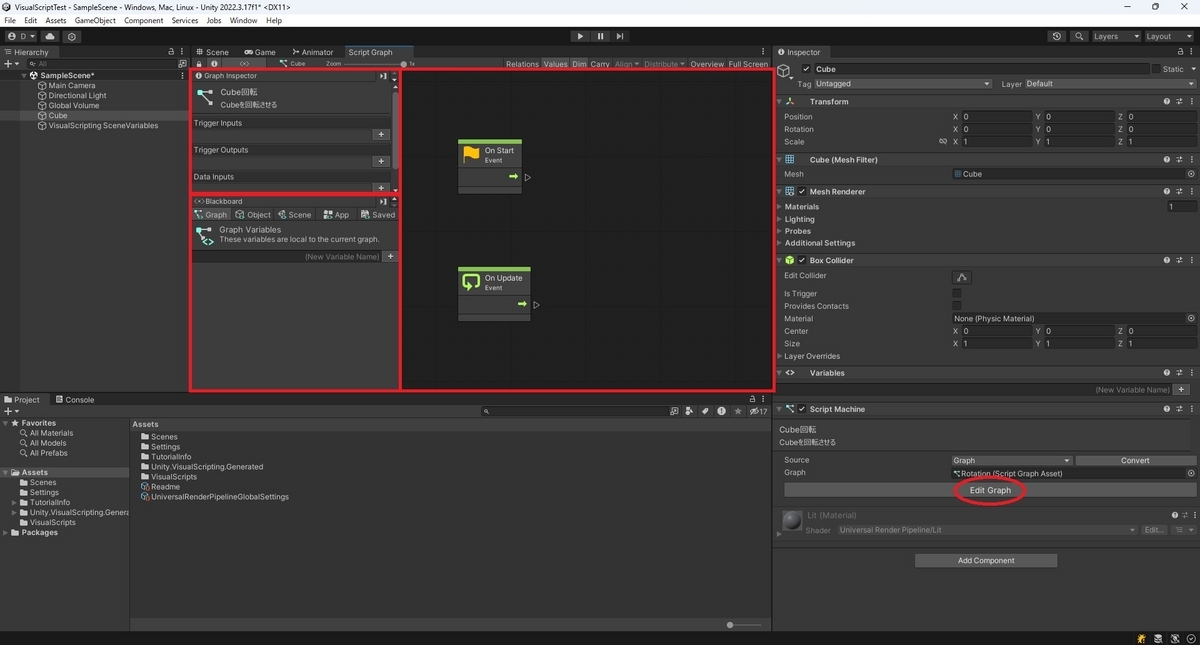The image size is (1200, 645).
Task: Toggle the graph lock icon
Action: 199,64
